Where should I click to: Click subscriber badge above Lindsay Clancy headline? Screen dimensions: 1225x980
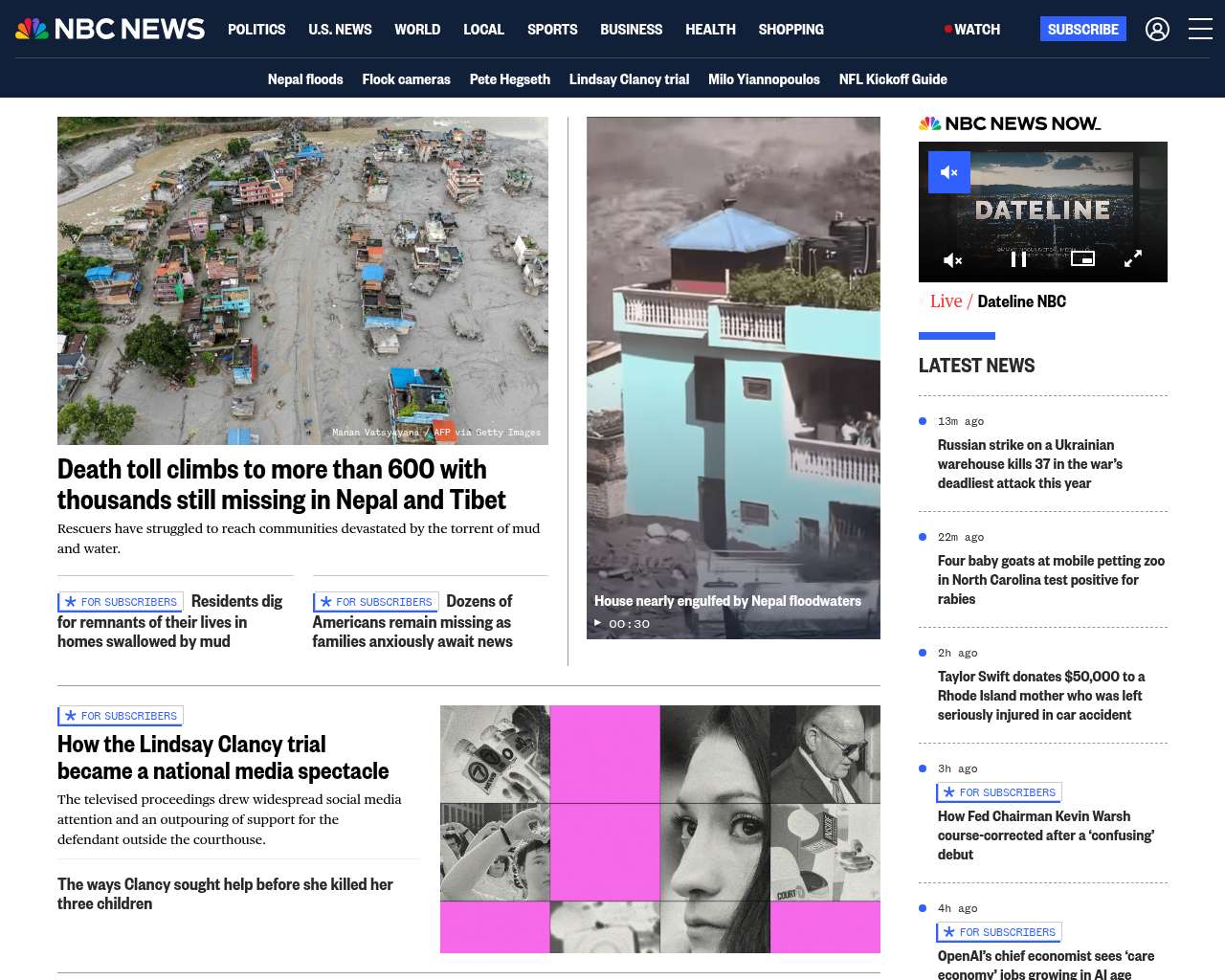121,716
